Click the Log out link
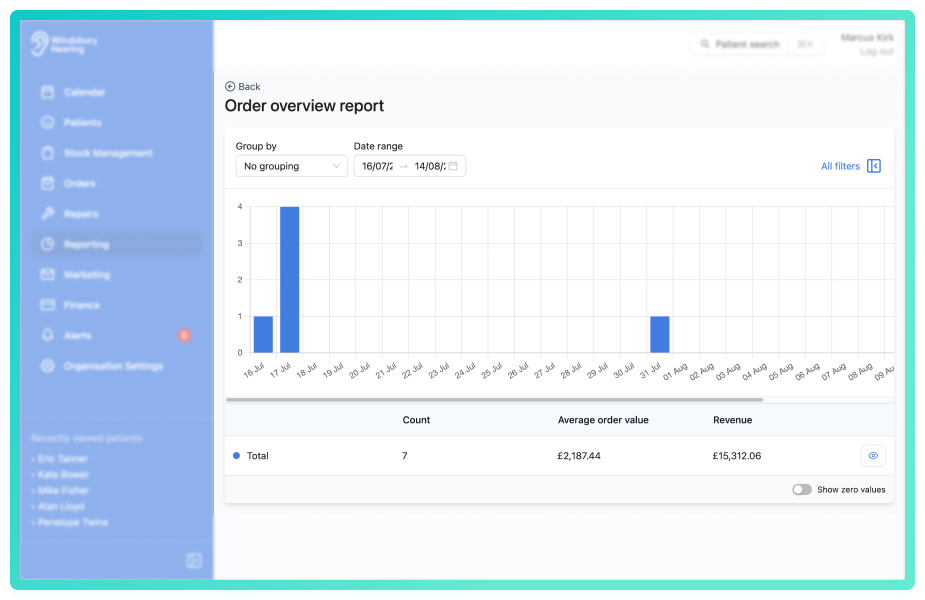925x600 pixels. (877, 51)
